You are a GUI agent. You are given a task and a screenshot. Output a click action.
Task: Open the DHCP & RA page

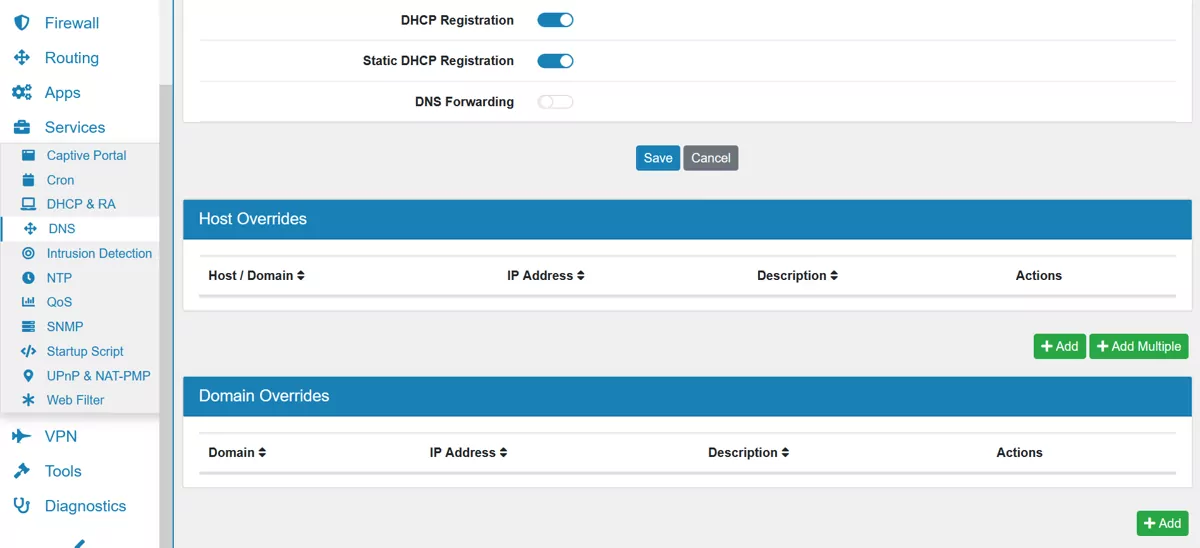click(x=81, y=204)
